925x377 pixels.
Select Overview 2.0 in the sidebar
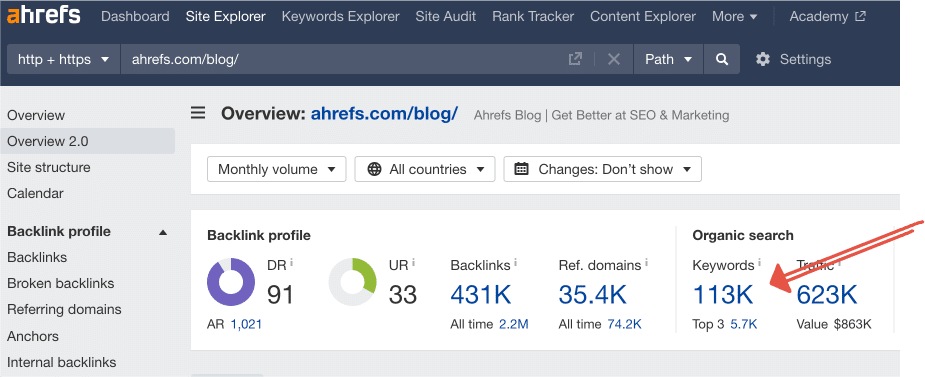[87, 142]
